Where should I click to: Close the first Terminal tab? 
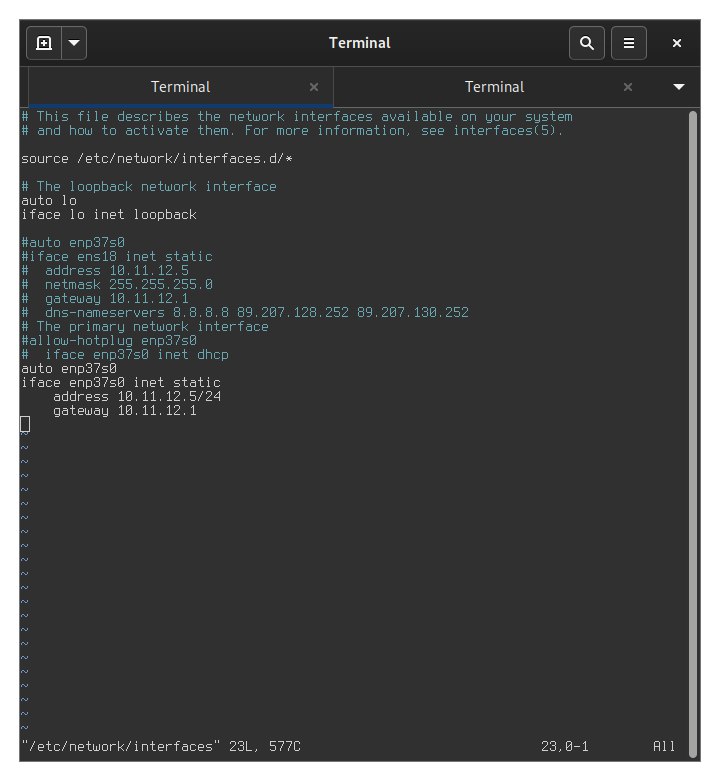pos(314,87)
